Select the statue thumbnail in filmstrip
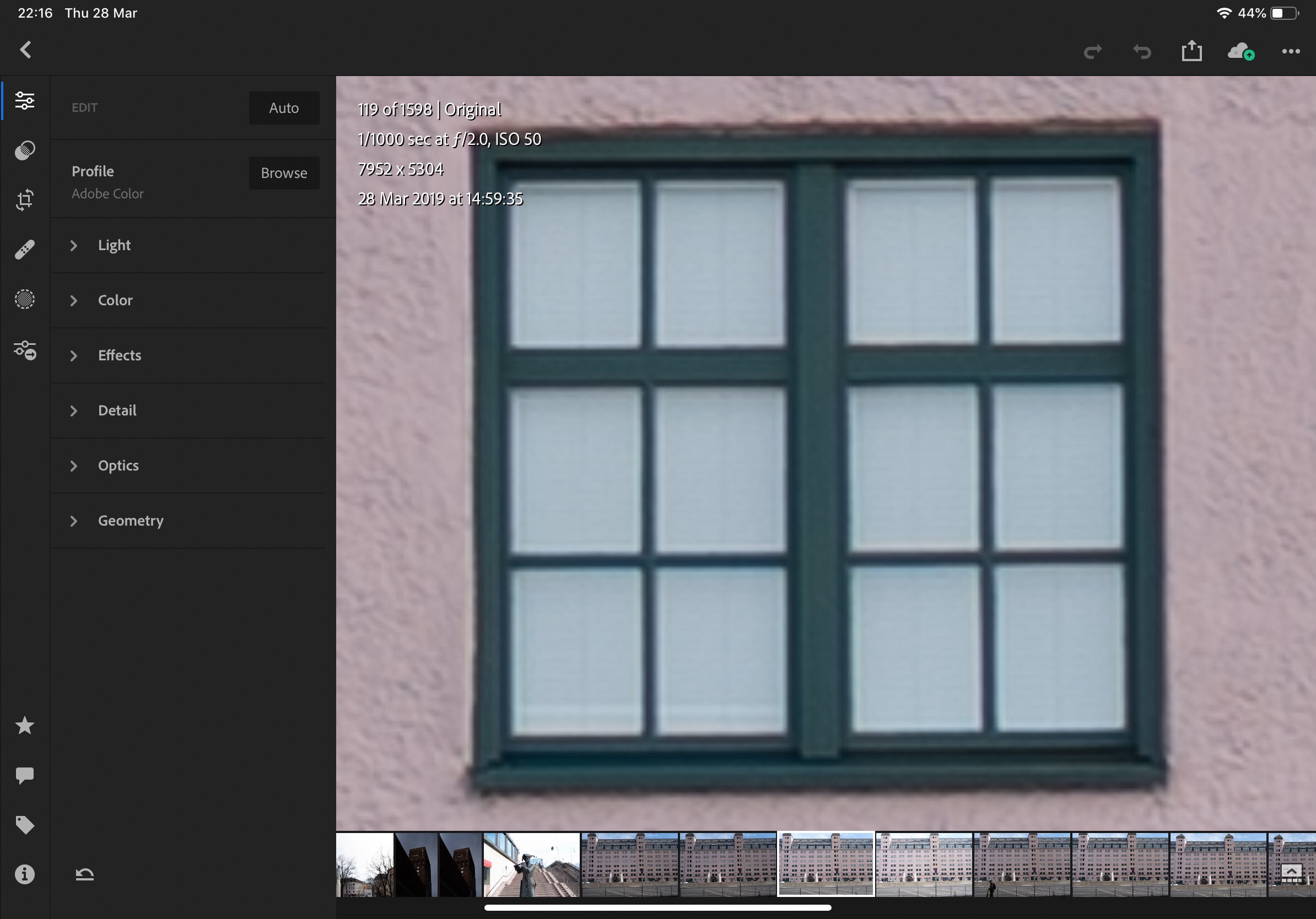1316x919 pixels. pyautogui.click(x=531, y=864)
